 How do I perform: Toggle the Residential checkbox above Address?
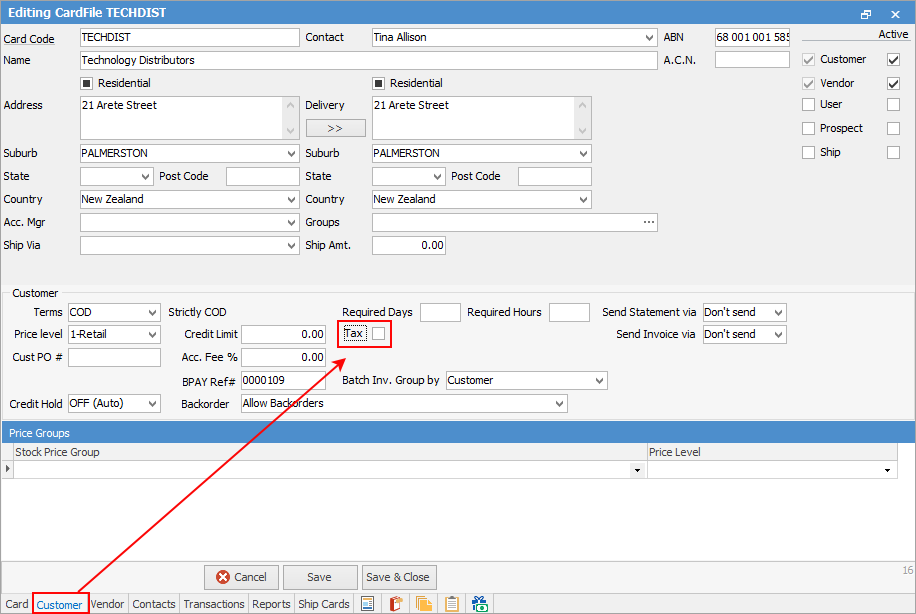pyautogui.click(x=87, y=83)
